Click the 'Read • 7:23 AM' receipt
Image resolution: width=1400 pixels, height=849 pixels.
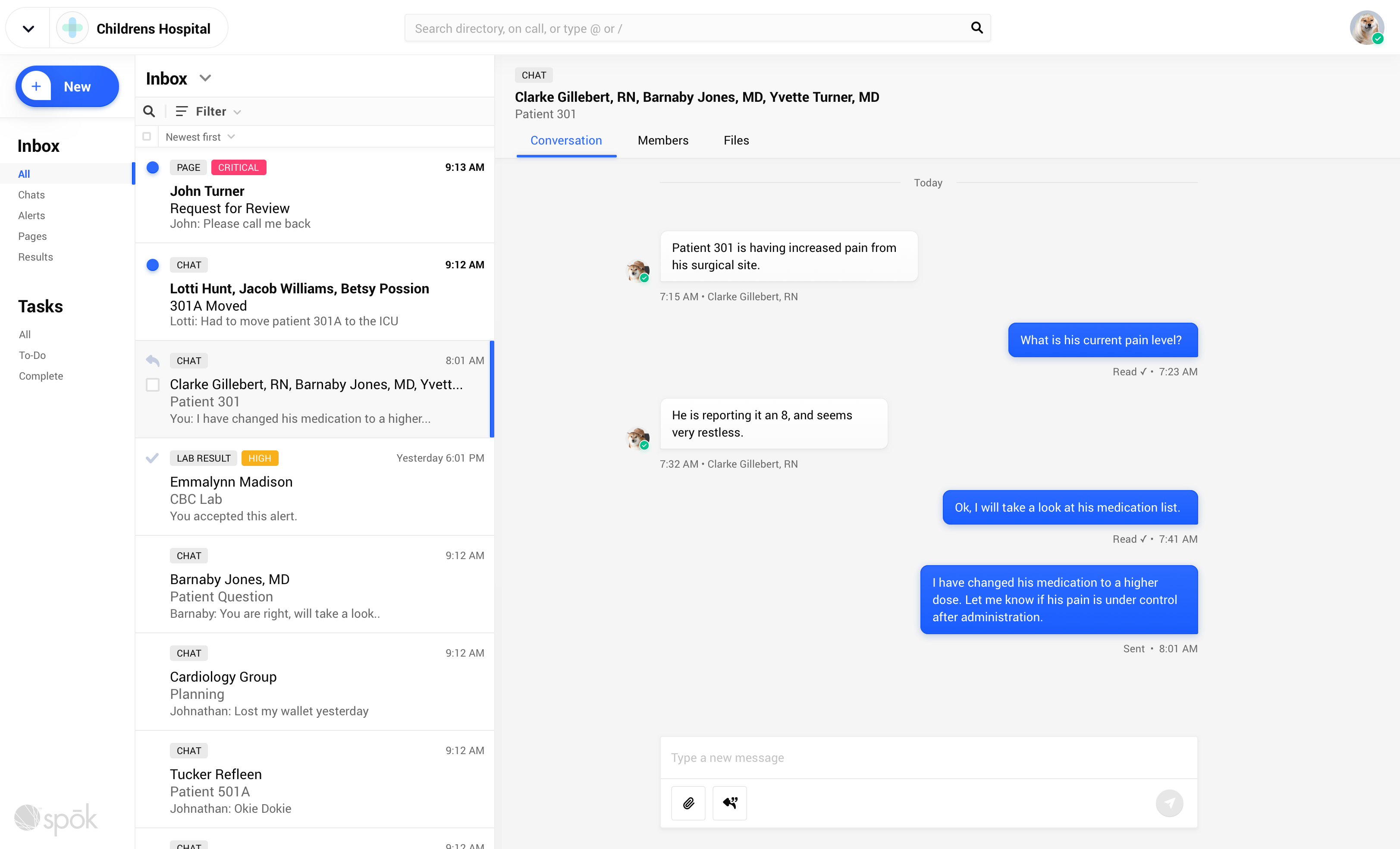coord(1155,371)
